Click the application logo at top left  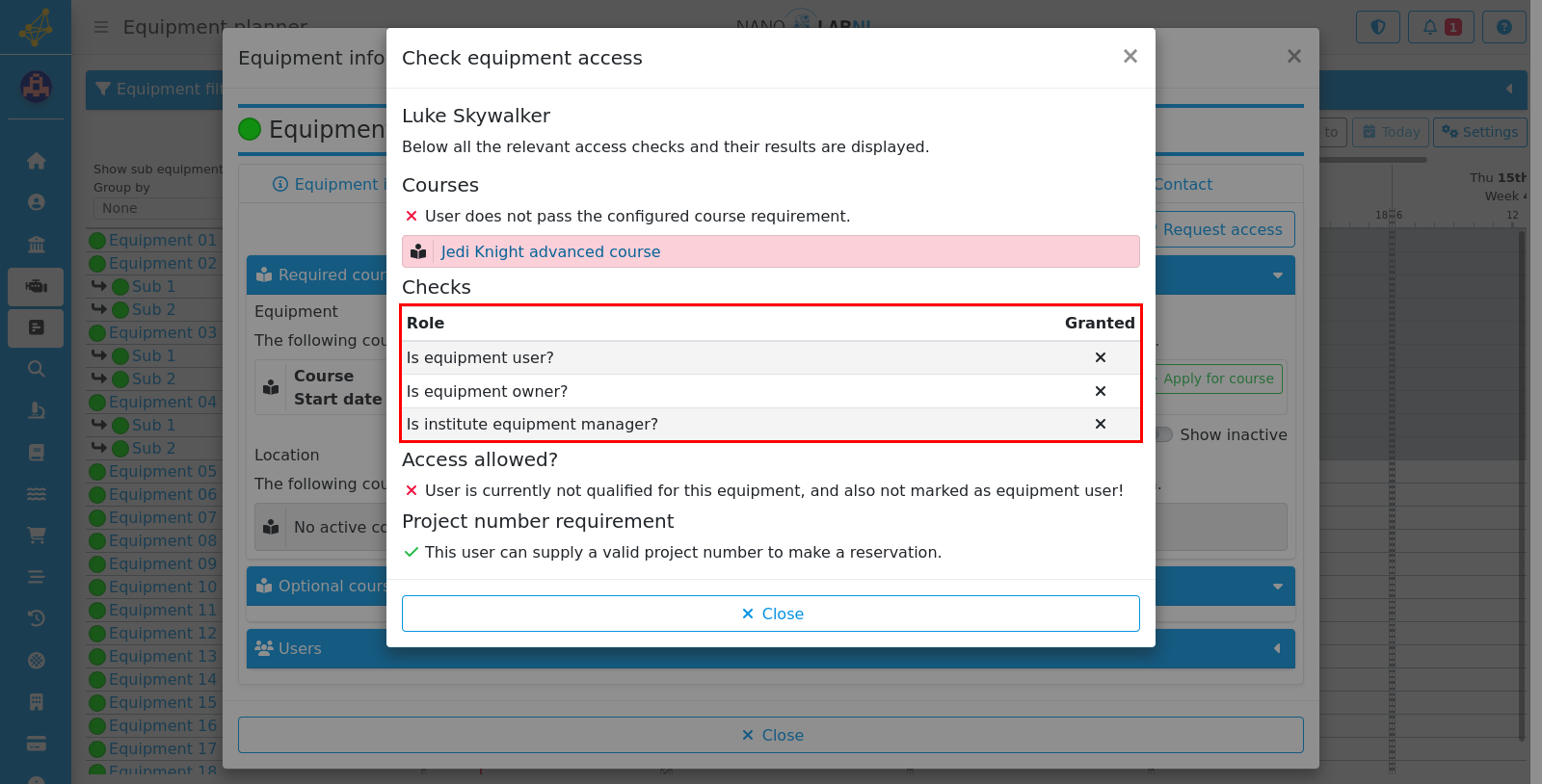pos(36,27)
